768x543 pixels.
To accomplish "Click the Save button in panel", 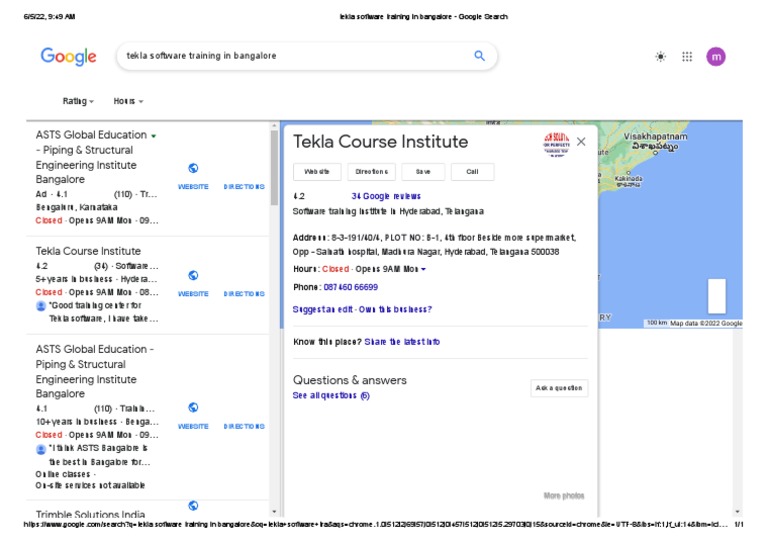I will tap(423, 172).
